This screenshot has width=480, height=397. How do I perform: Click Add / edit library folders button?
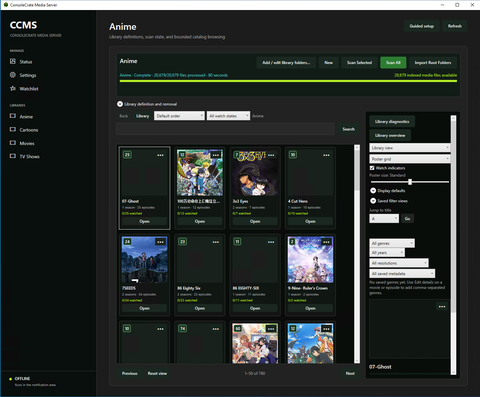coord(286,63)
